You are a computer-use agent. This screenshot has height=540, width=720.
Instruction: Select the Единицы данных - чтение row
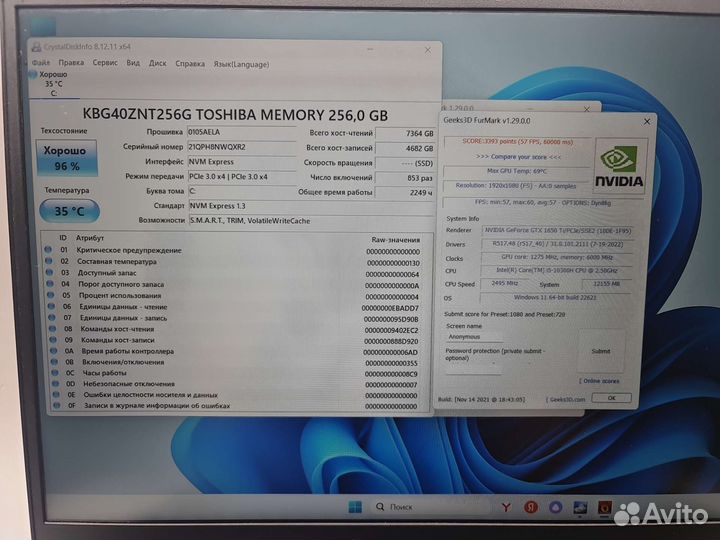click(x=235, y=307)
